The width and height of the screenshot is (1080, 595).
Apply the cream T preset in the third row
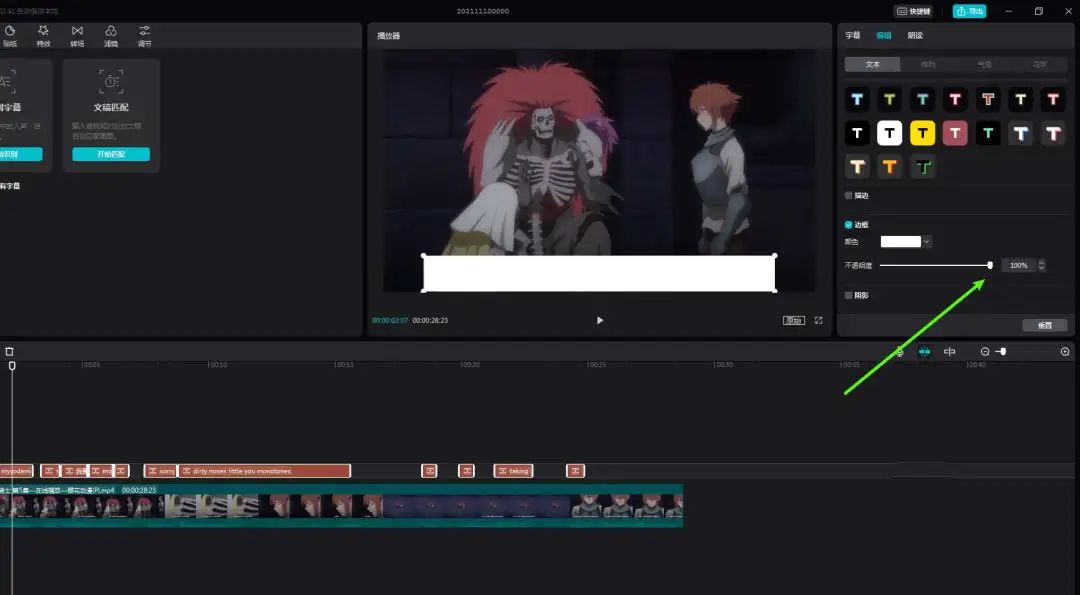click(858, 166)
